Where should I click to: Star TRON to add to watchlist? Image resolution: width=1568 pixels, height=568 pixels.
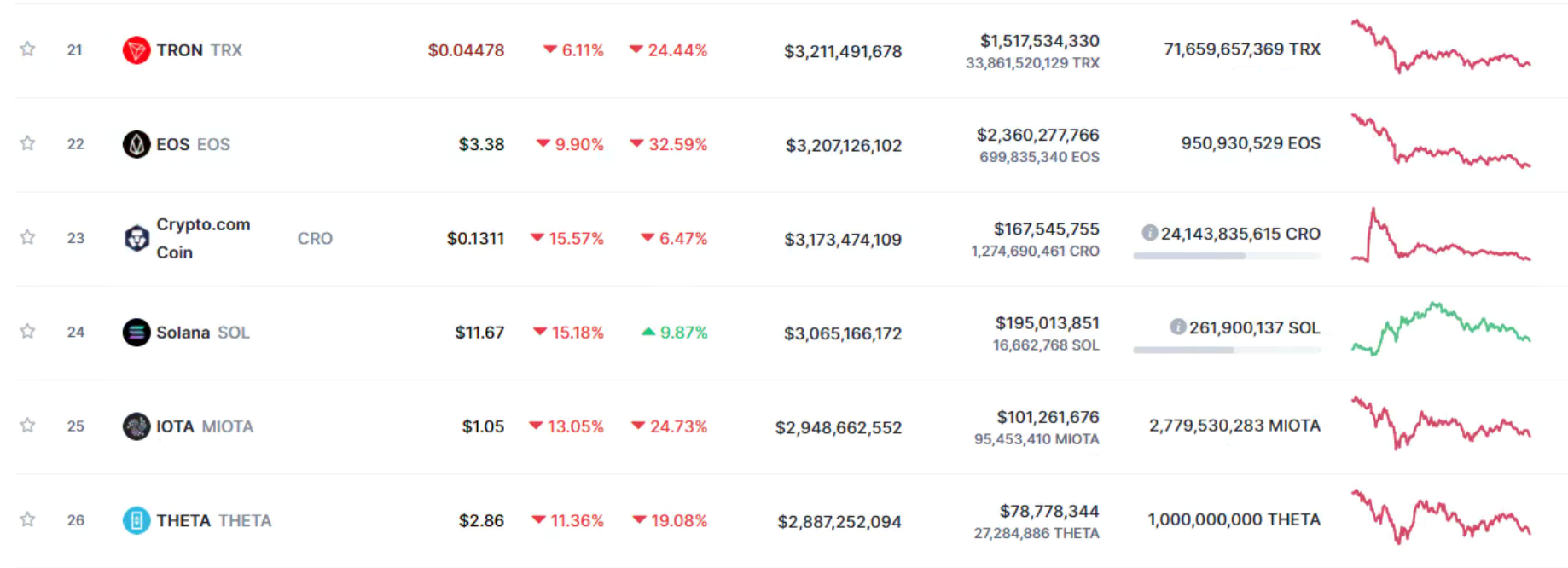(x=27, y=49)
